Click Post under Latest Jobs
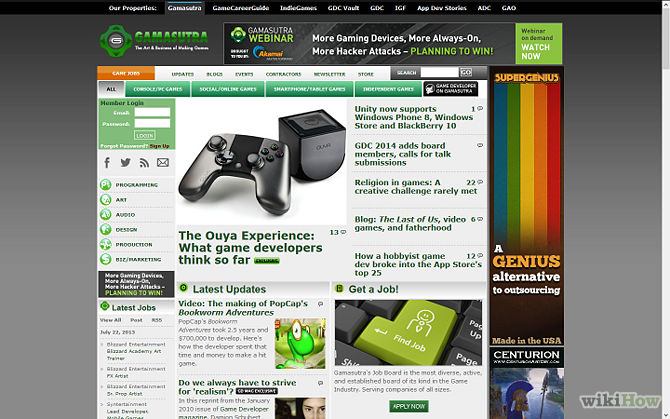 [x=136, y=320]
